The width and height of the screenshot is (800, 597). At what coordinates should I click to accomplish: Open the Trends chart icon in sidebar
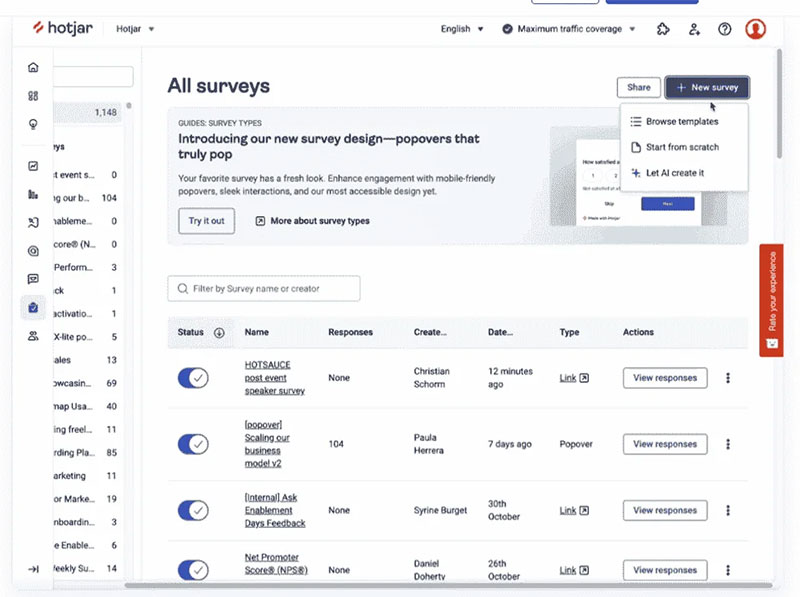coord(33,166)
